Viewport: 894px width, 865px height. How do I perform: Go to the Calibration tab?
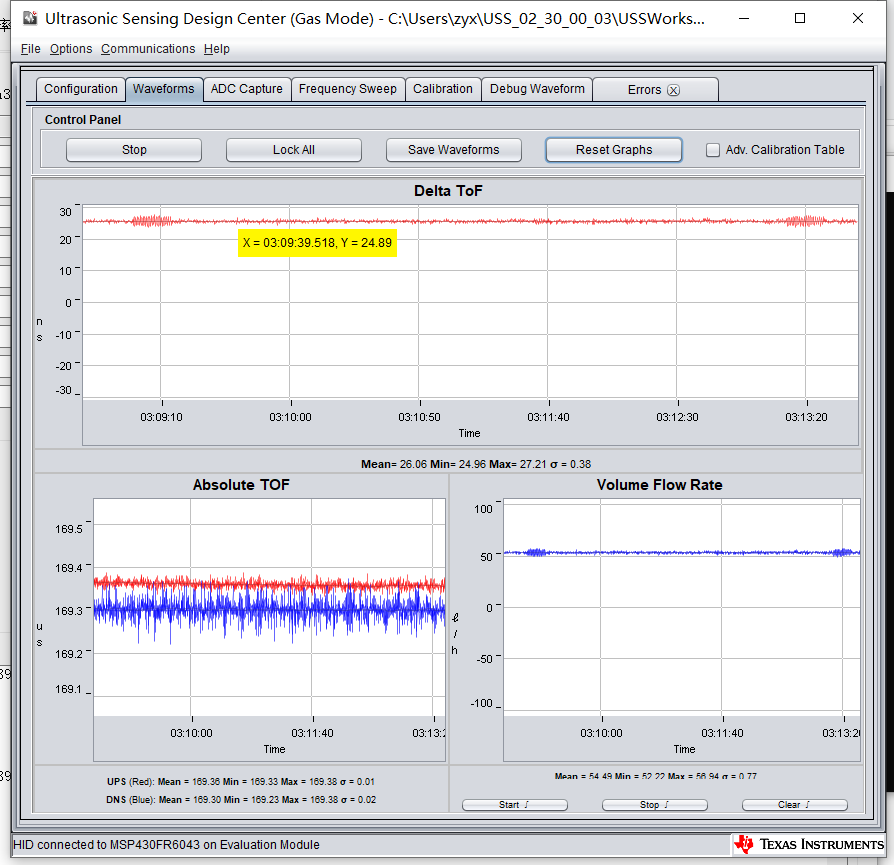click(443, 89)
